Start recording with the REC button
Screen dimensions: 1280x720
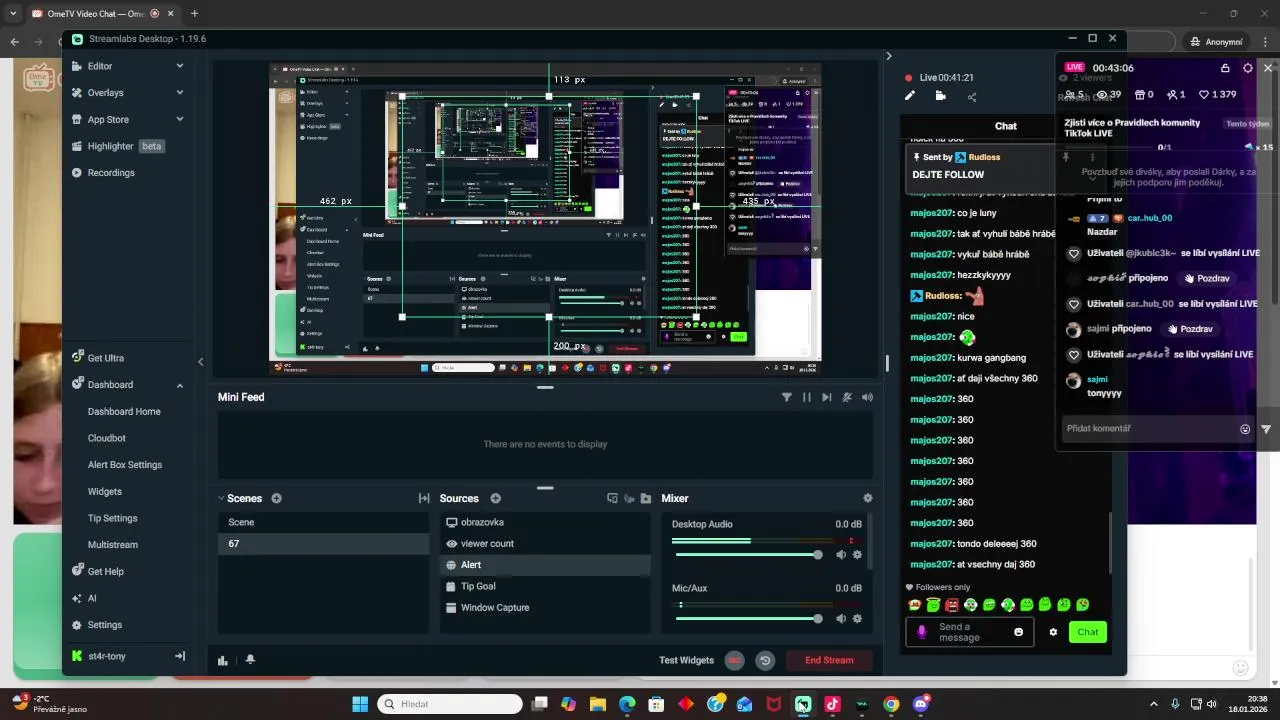[x=735, y=660]
